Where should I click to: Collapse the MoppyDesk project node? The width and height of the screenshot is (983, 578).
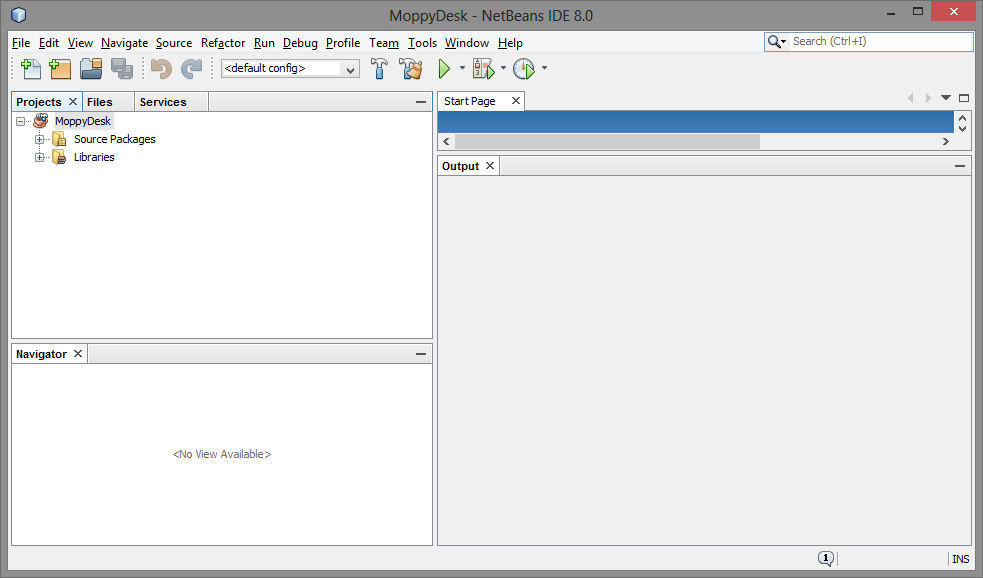21,121
